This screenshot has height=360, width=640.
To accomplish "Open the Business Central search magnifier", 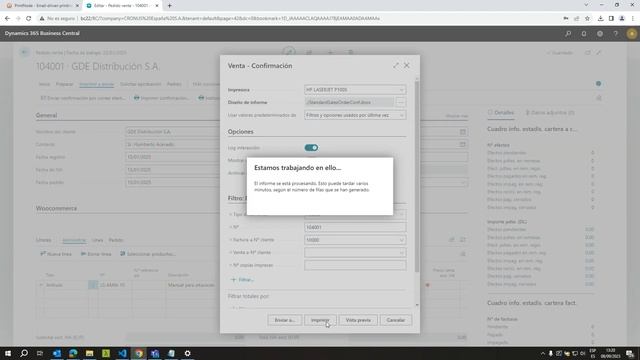I will coord(568,33).
